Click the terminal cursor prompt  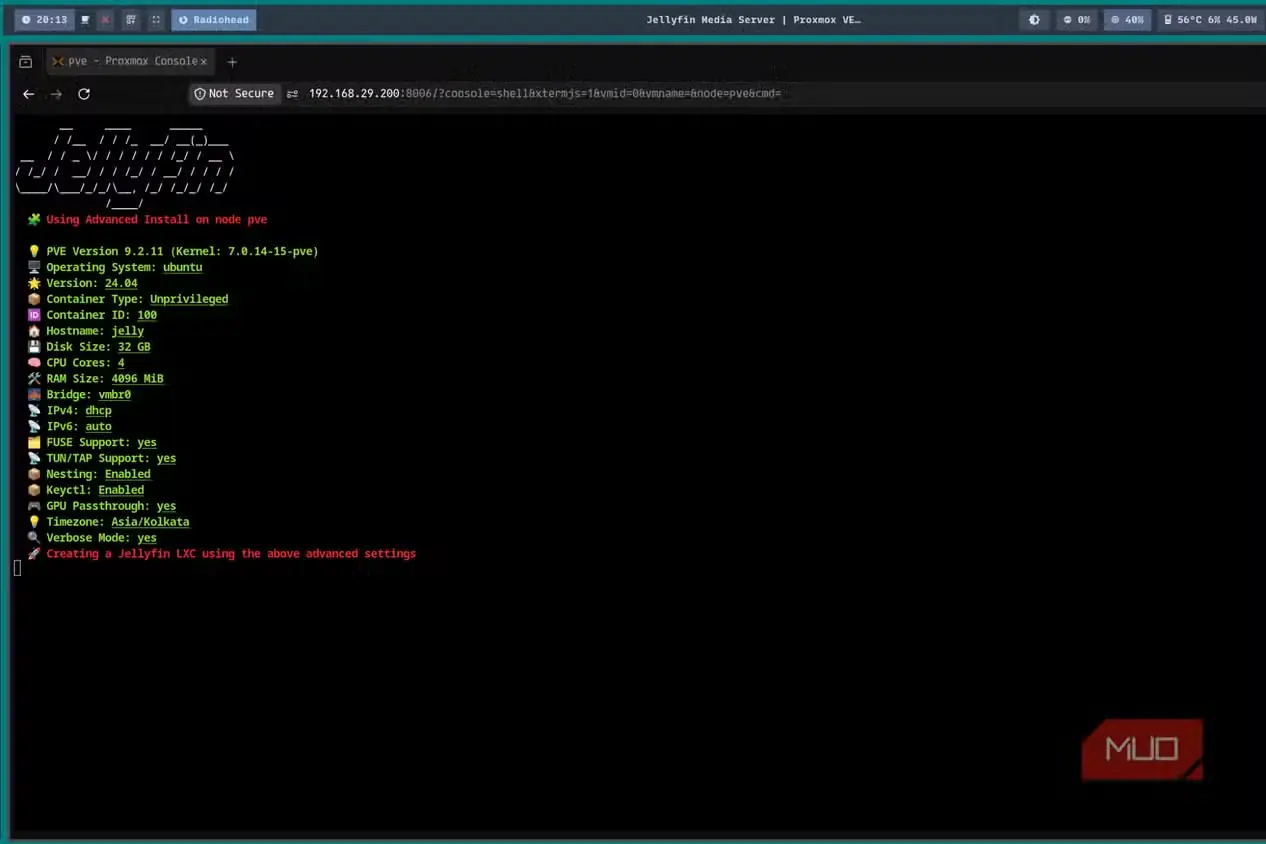pos(17,568)
